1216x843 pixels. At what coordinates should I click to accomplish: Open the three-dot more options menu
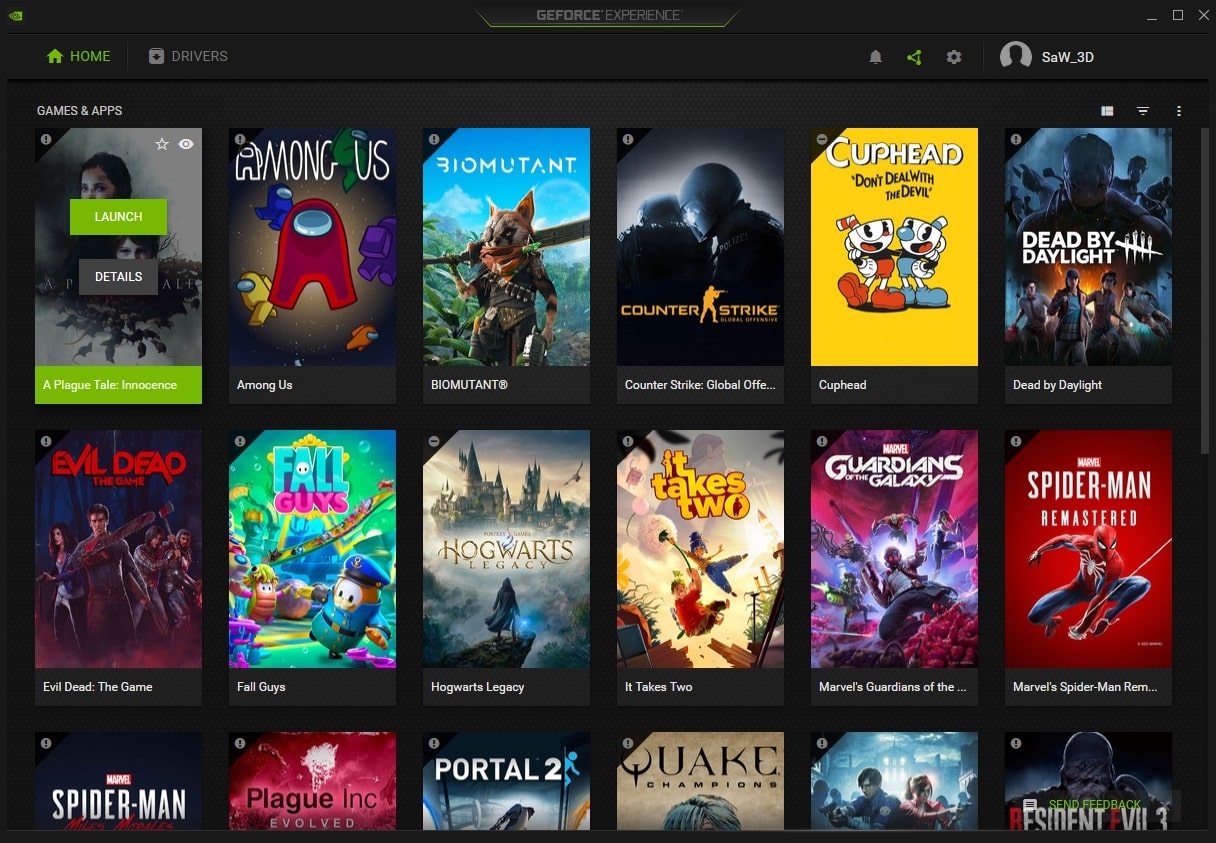[x=1179, y=111]
